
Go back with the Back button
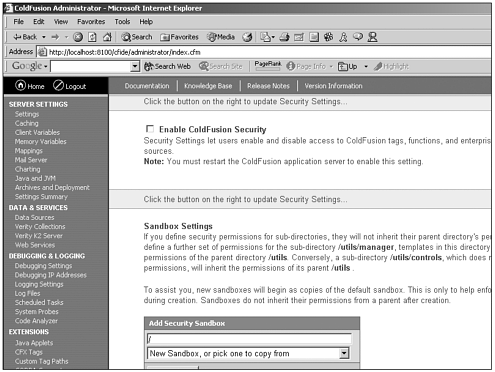pos(25,37)
